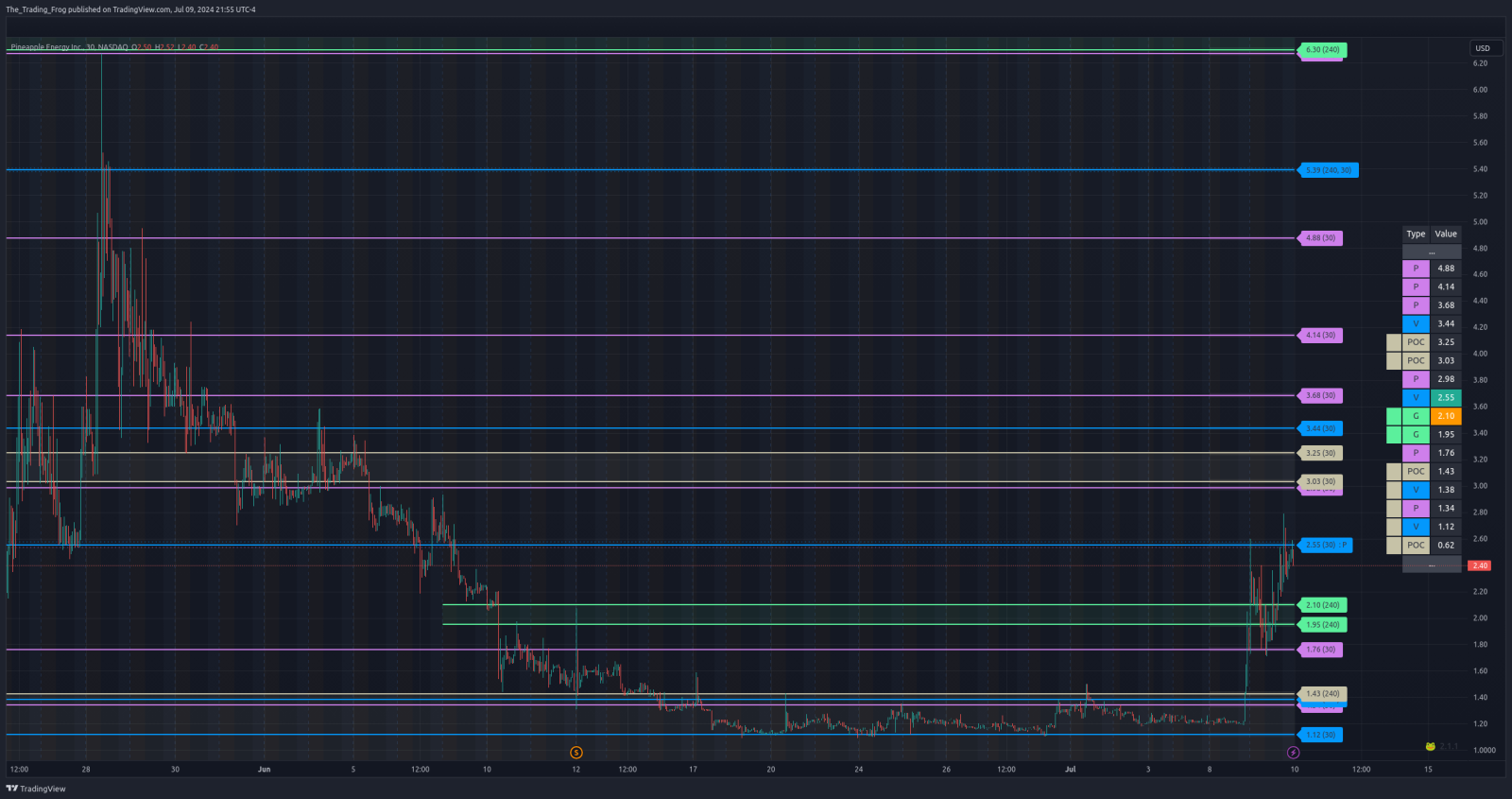The image size is (1512, 799).
Task: Select the blue 3.44 (30) level label
Action: (1321, 428)
